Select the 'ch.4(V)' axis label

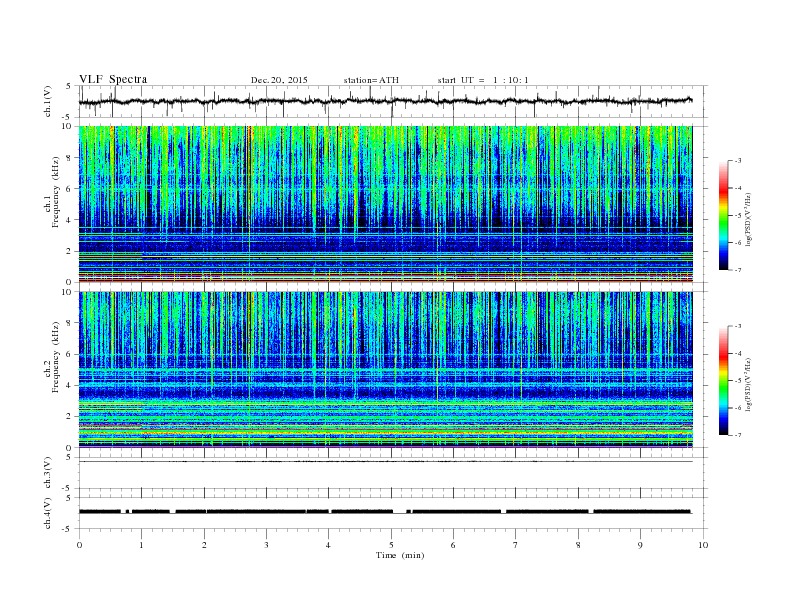(48, 513)
